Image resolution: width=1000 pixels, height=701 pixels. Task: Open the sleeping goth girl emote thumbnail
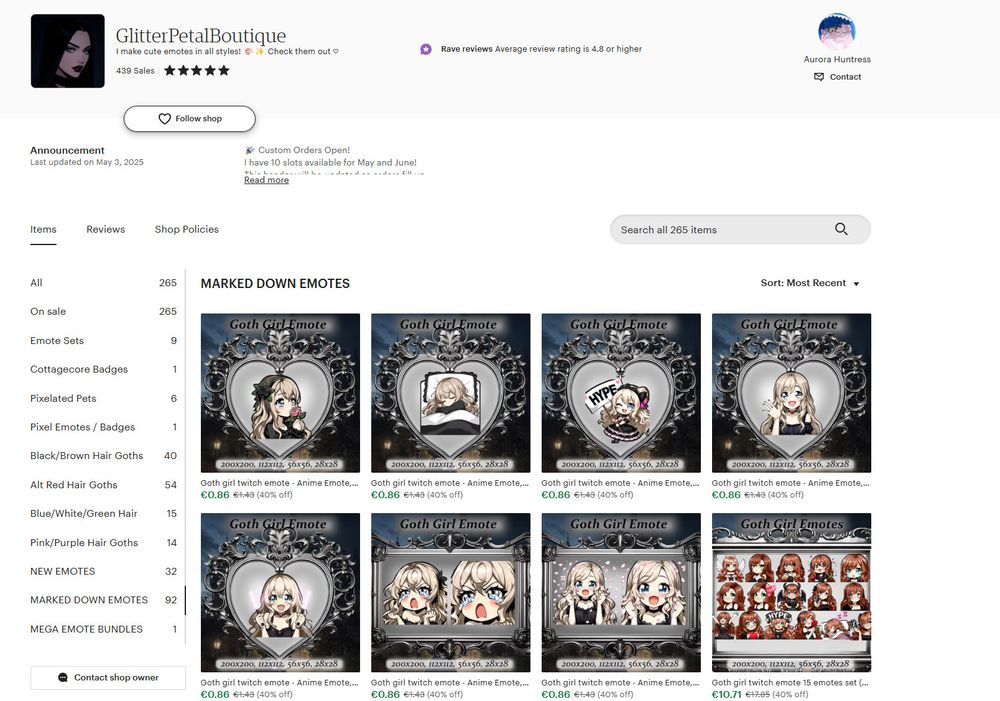coord(450,393)
